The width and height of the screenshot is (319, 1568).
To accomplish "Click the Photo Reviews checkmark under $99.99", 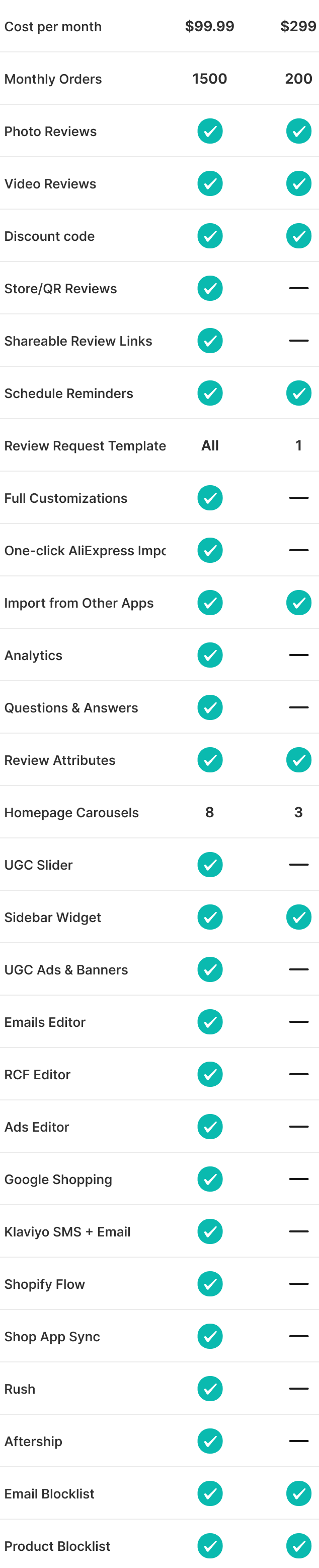I will [x=210, y=132].
